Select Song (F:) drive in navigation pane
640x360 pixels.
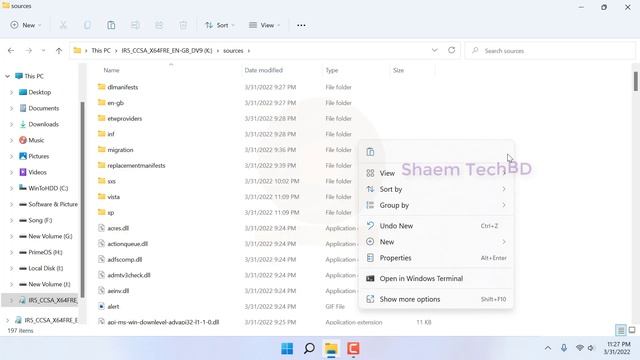click(x=40, y=220)
